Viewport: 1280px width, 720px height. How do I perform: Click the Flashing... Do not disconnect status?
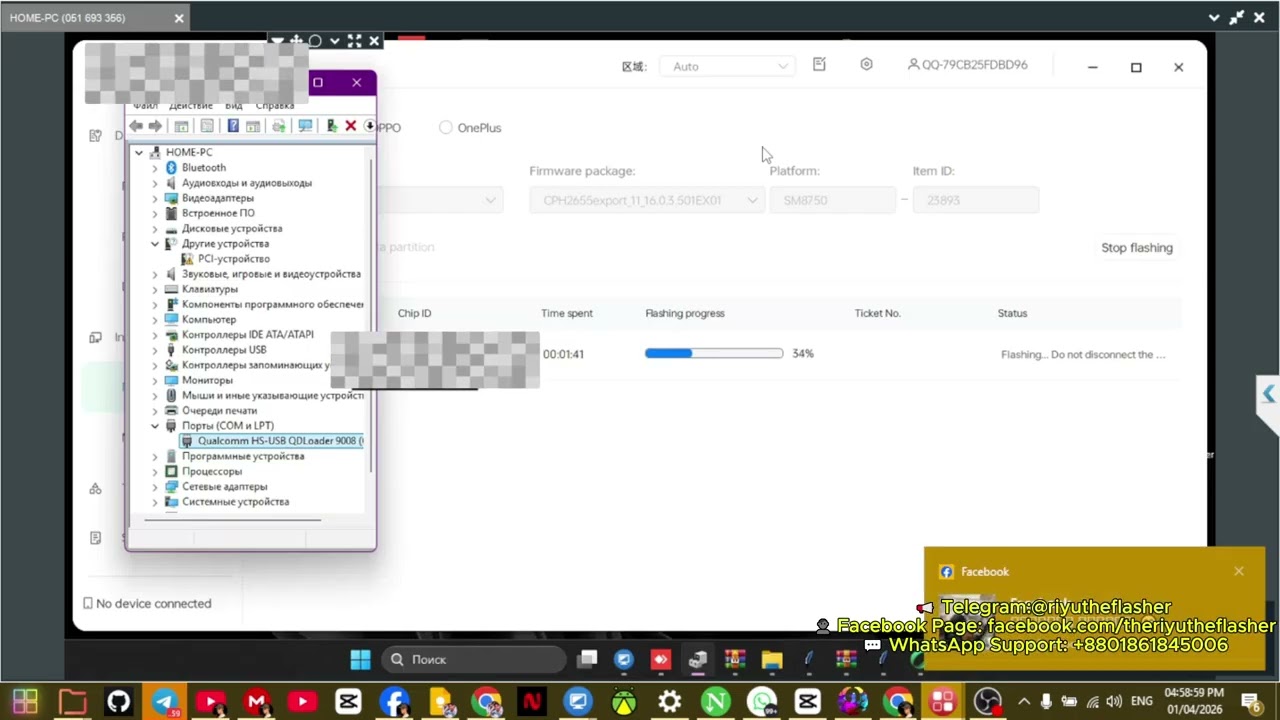pos(1083,354)
